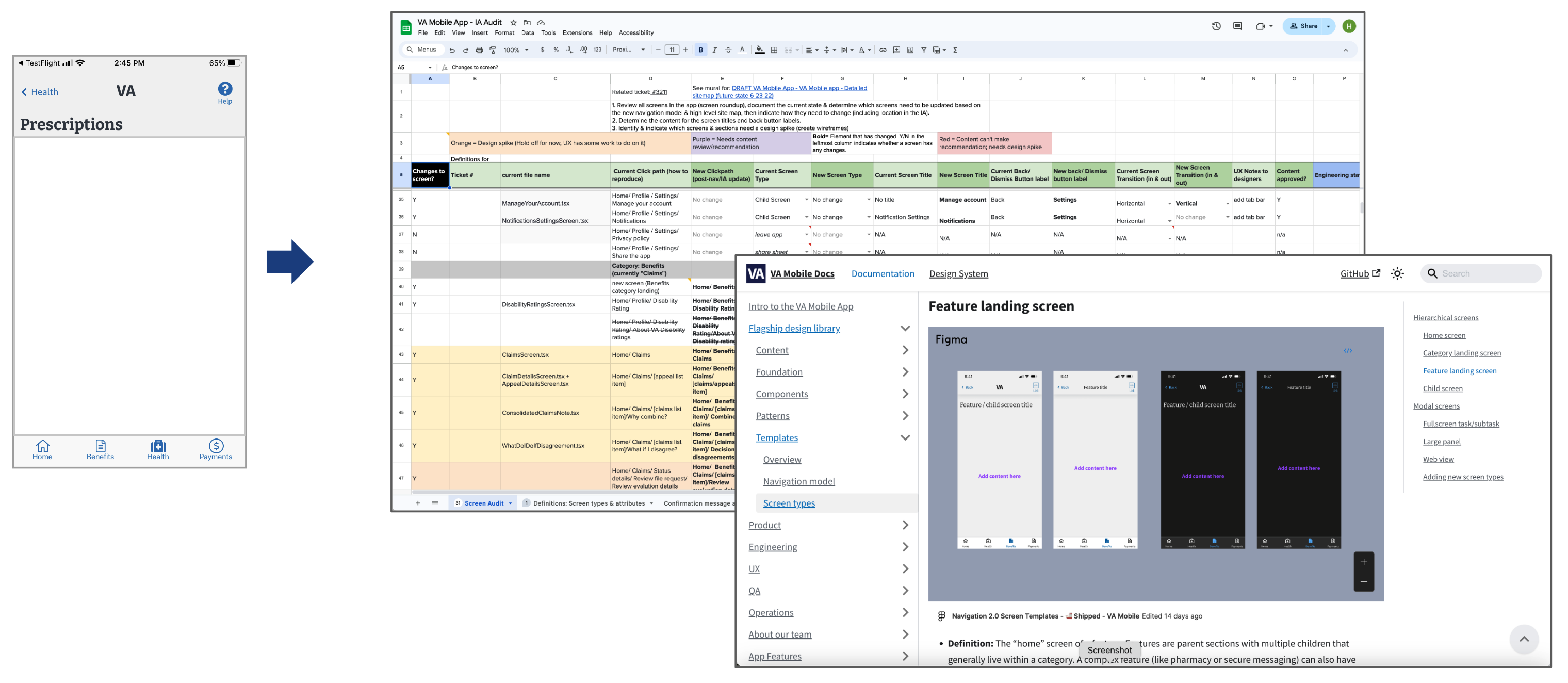Open text wrapping dropdown
The height and width of the screenshot is (683, 1568).
point(847,50)
